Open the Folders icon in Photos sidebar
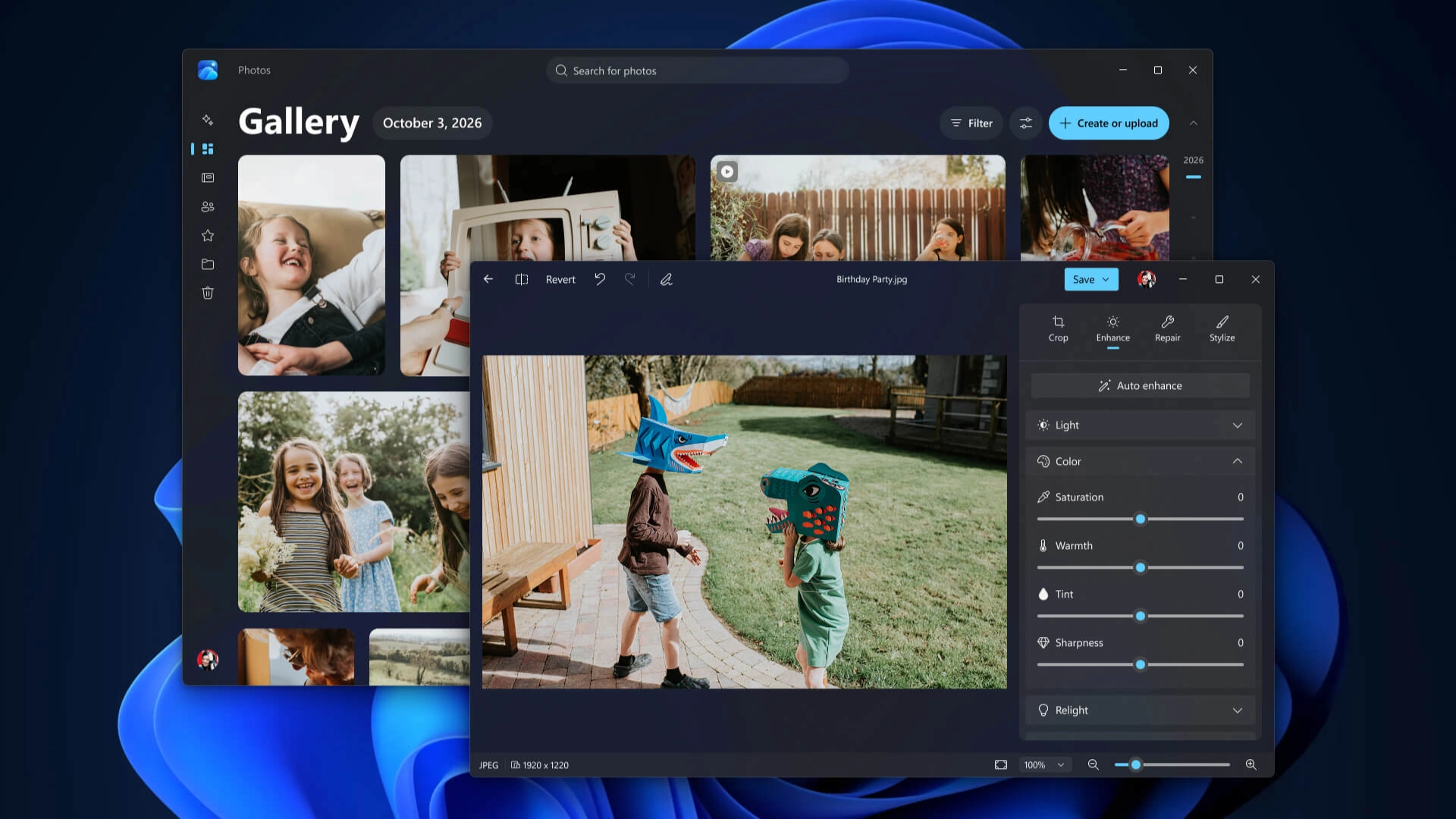 208,264
